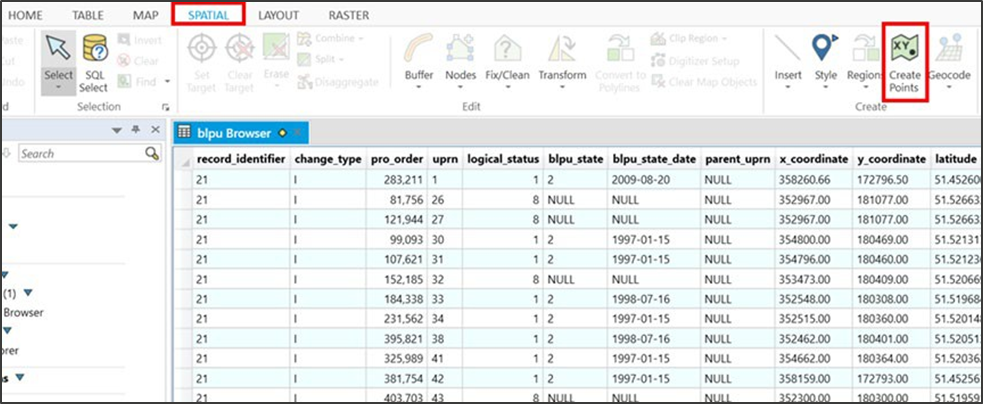Click the uprn column header
Image resolution: width=983 pixels, height=404 pixels.
[444, 159]
